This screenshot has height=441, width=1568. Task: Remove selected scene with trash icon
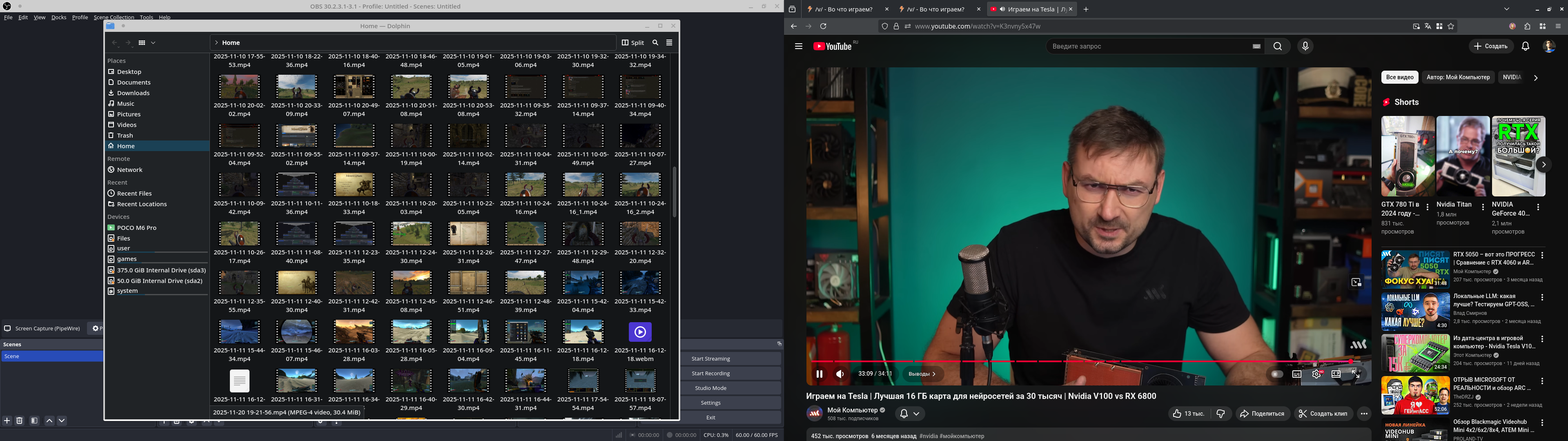20,420
